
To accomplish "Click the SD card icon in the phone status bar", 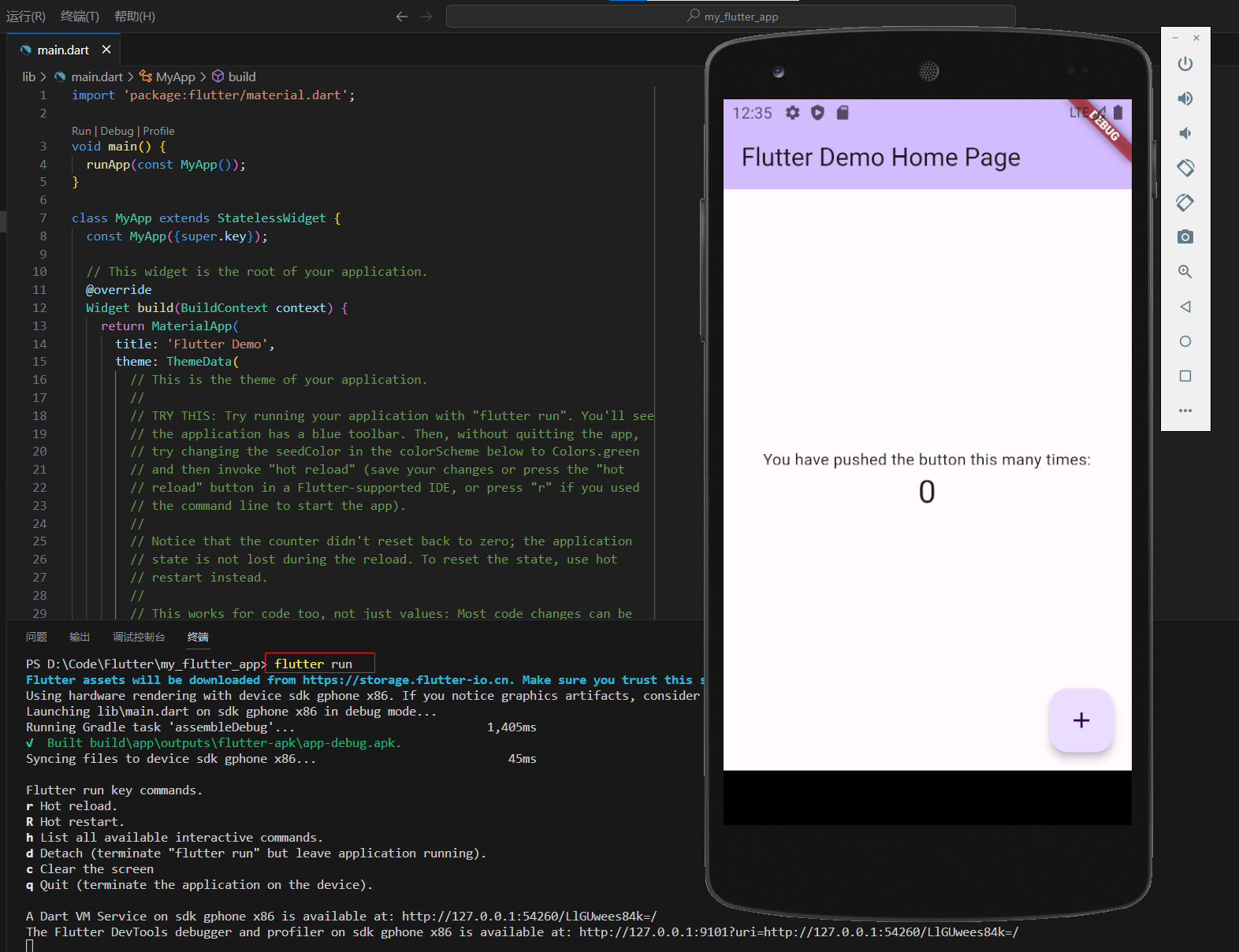I will (x=843, y=113).
